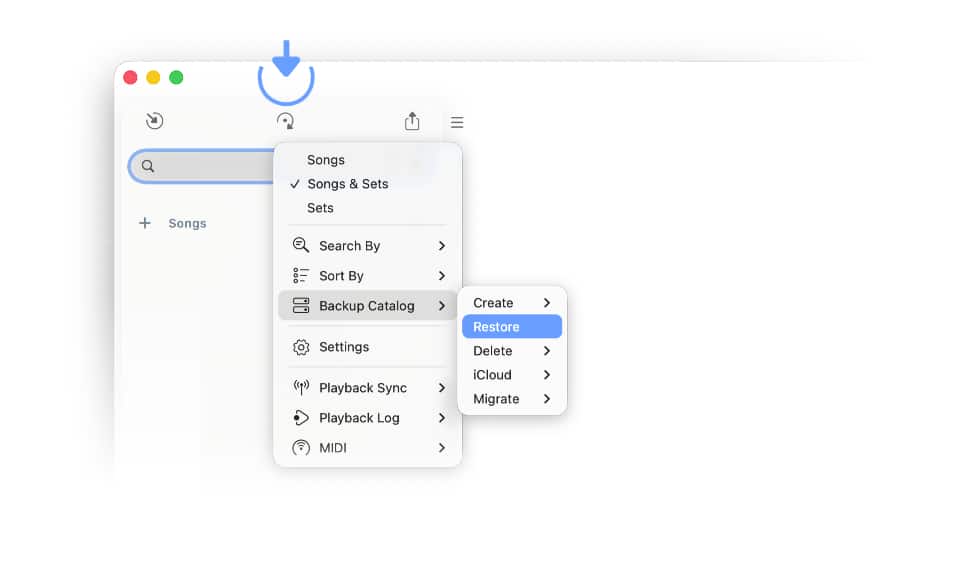Click the Playback Log icon
This screenshot has width=963, height=575.
301,418
